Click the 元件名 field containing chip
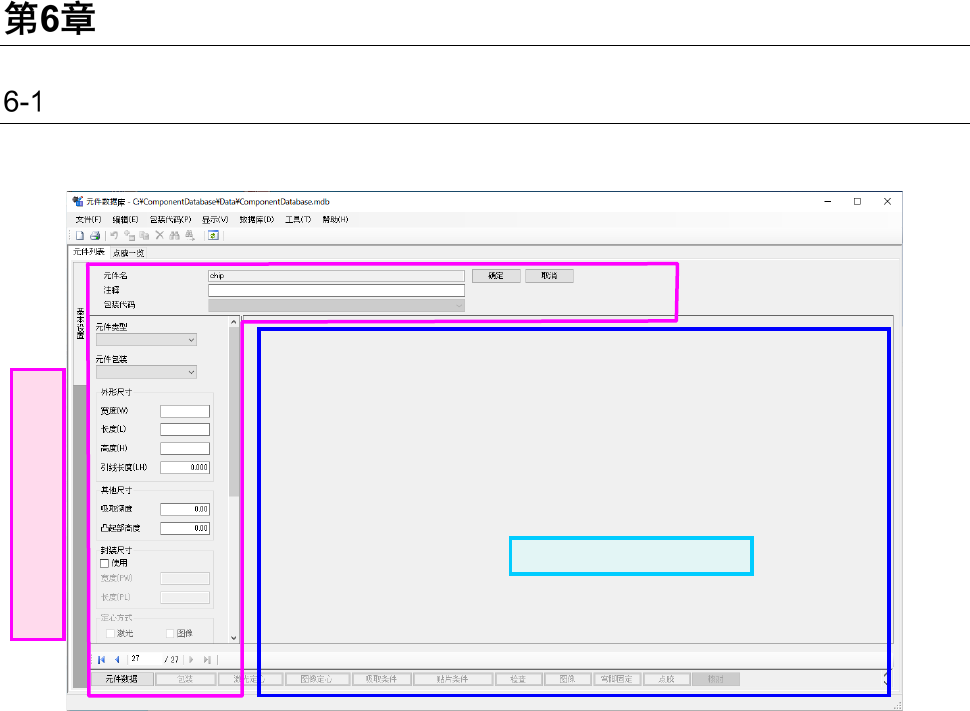This screenshot has height=711, width=970. (336, 276)
